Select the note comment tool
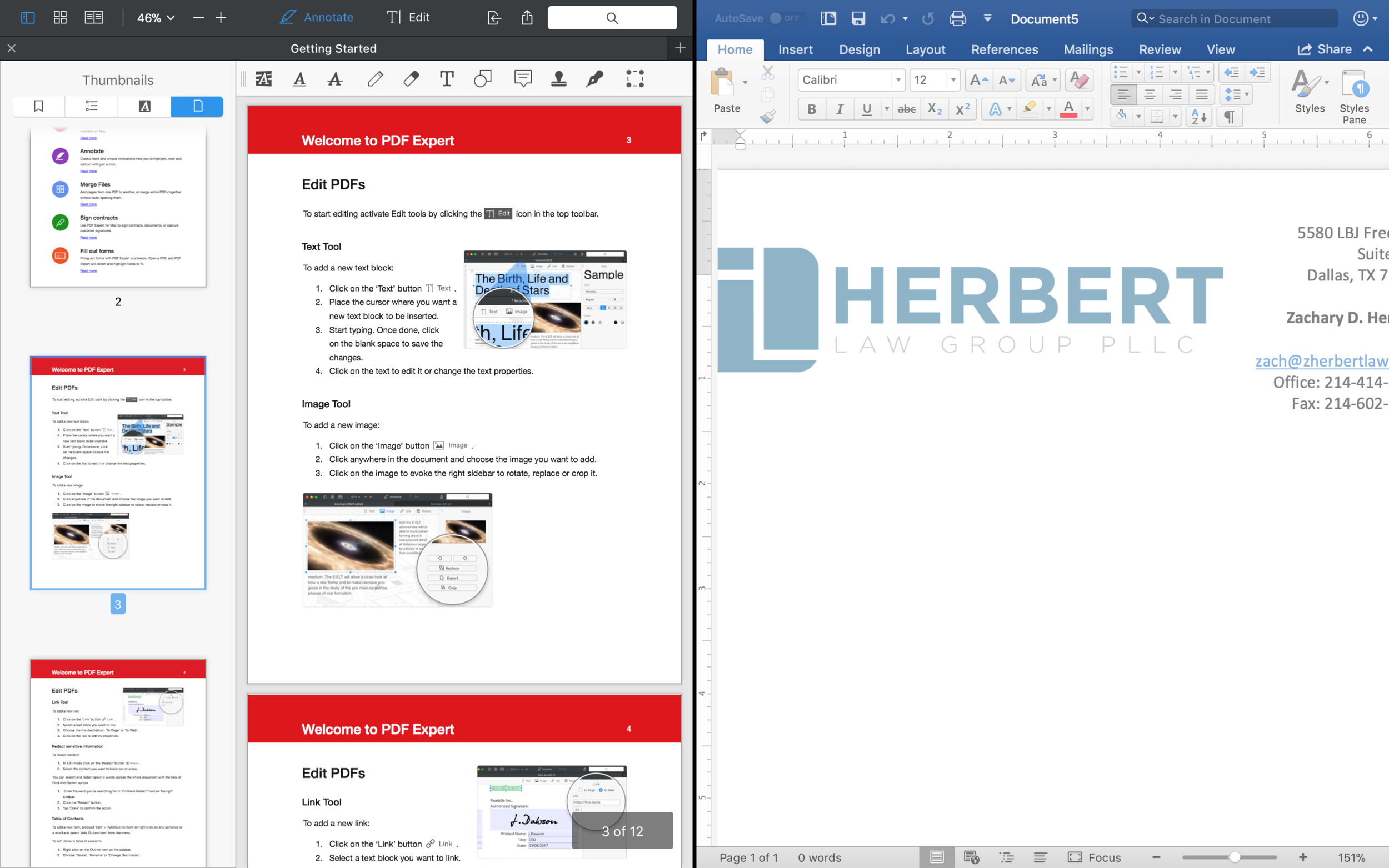 click(523, 79)
